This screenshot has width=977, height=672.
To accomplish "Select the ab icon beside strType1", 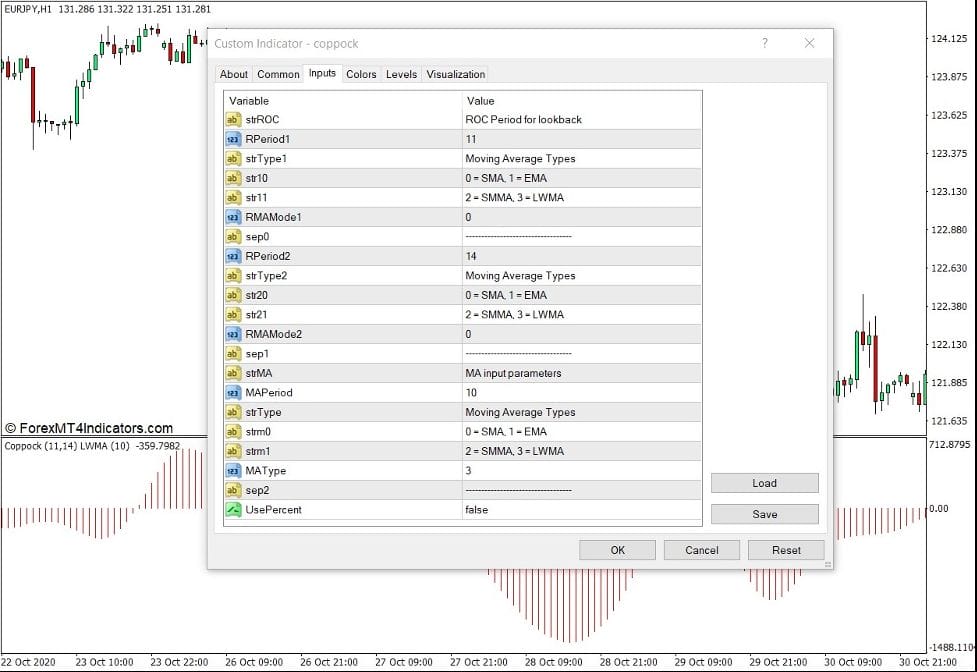I will tap(232, 158).
